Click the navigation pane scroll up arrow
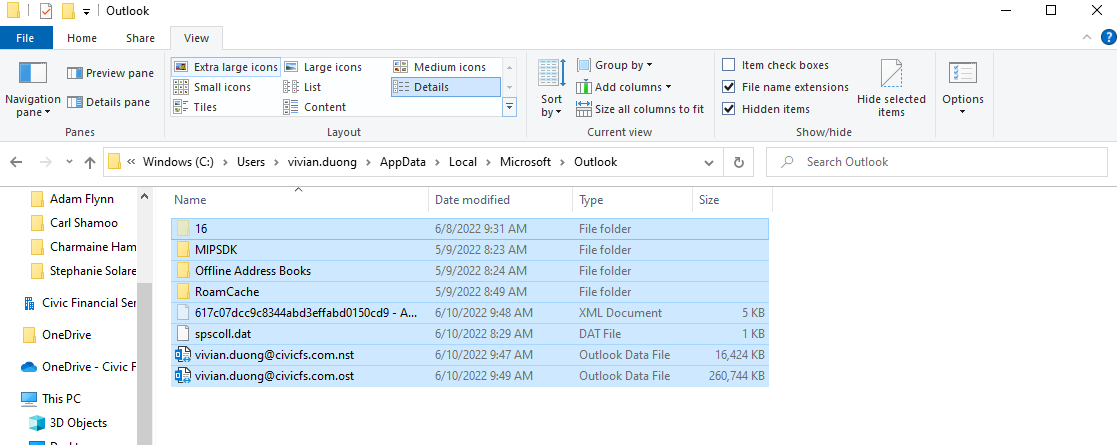1117x445 pixels. [145, 196]
